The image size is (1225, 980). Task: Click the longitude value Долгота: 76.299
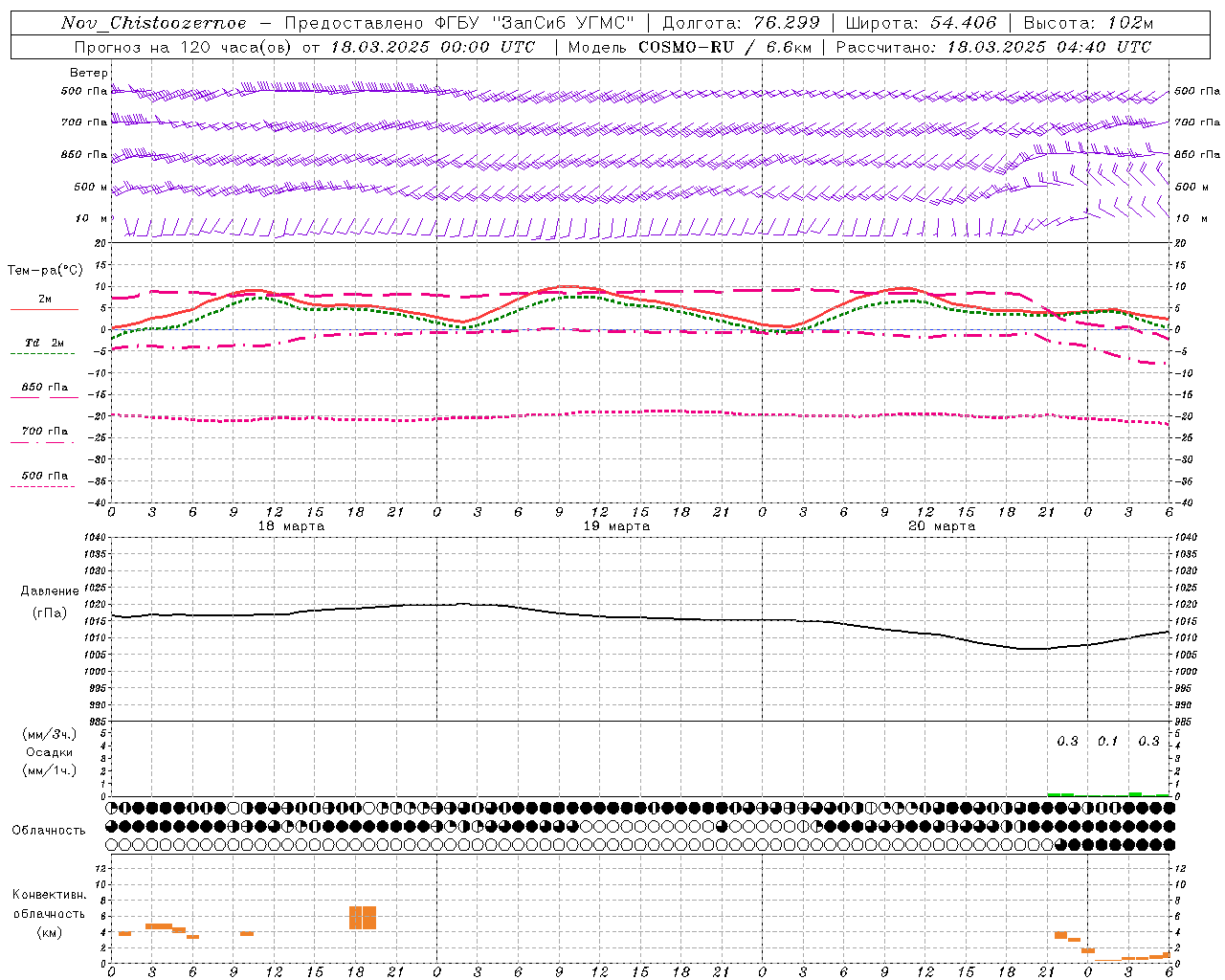pos(741,23)
